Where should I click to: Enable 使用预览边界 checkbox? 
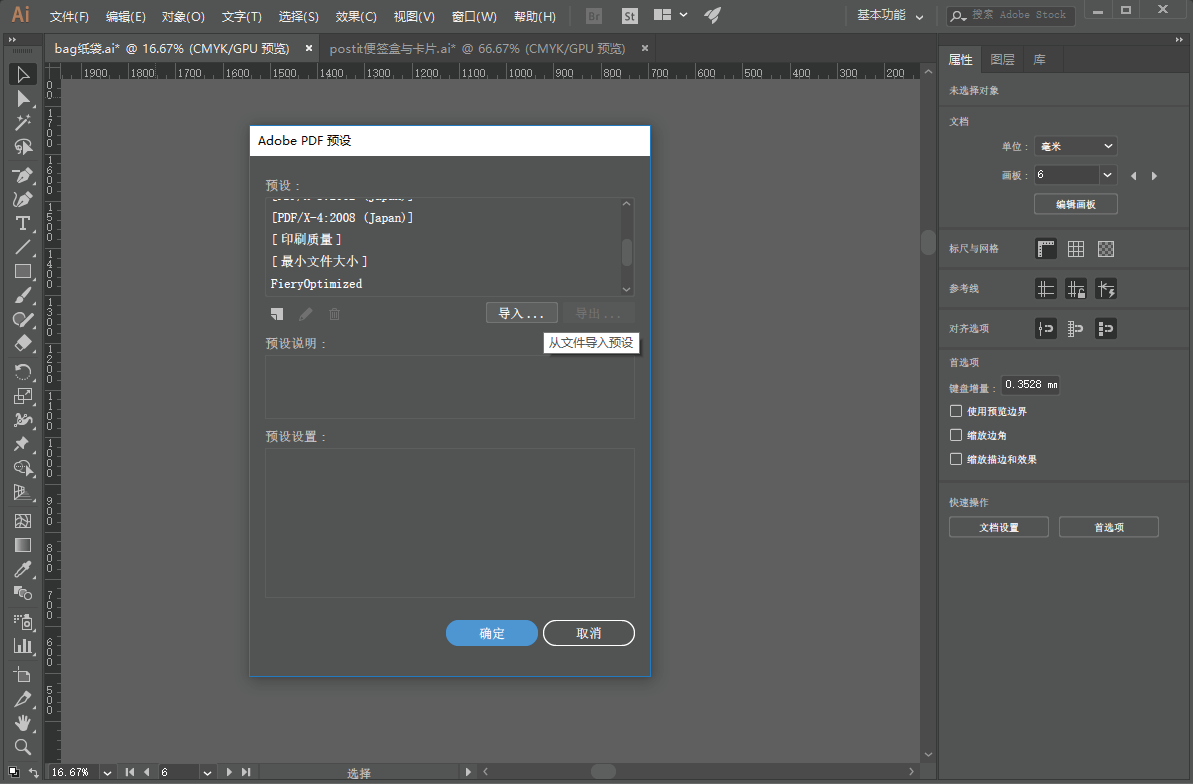(x=956, y=411)
